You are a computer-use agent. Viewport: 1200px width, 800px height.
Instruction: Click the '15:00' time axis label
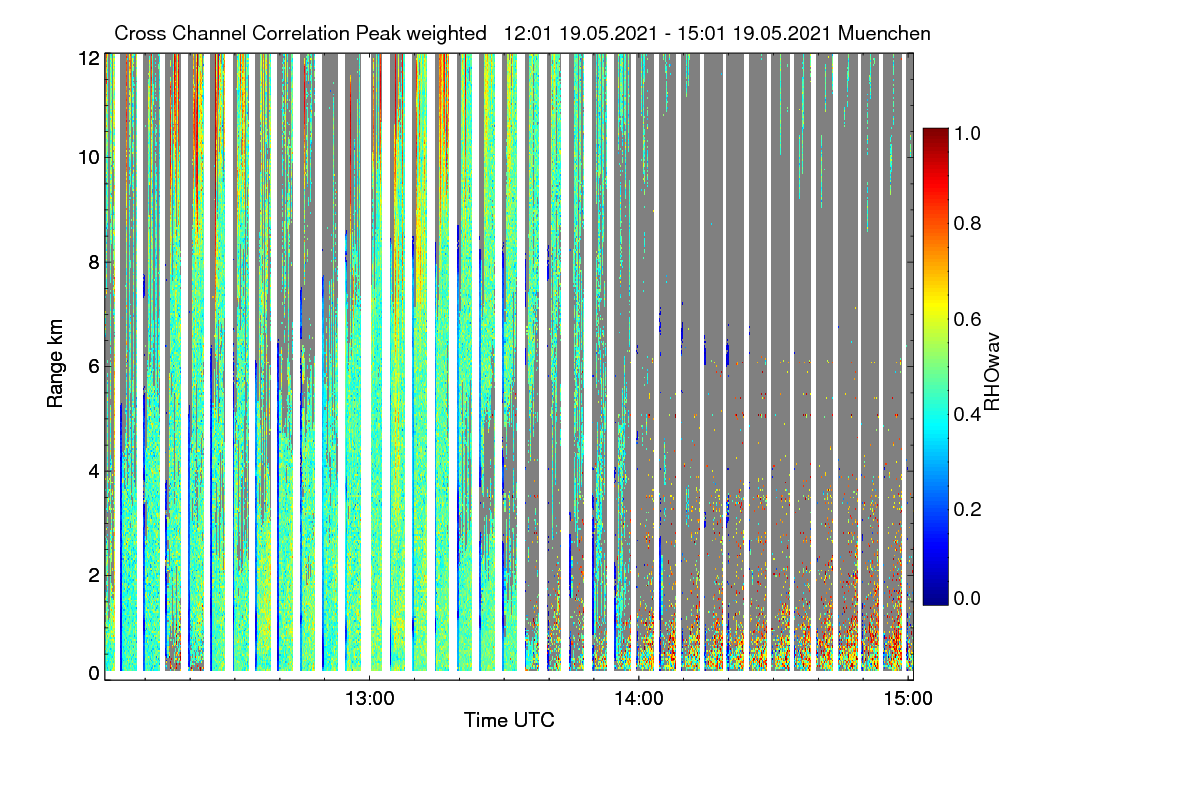908,699
